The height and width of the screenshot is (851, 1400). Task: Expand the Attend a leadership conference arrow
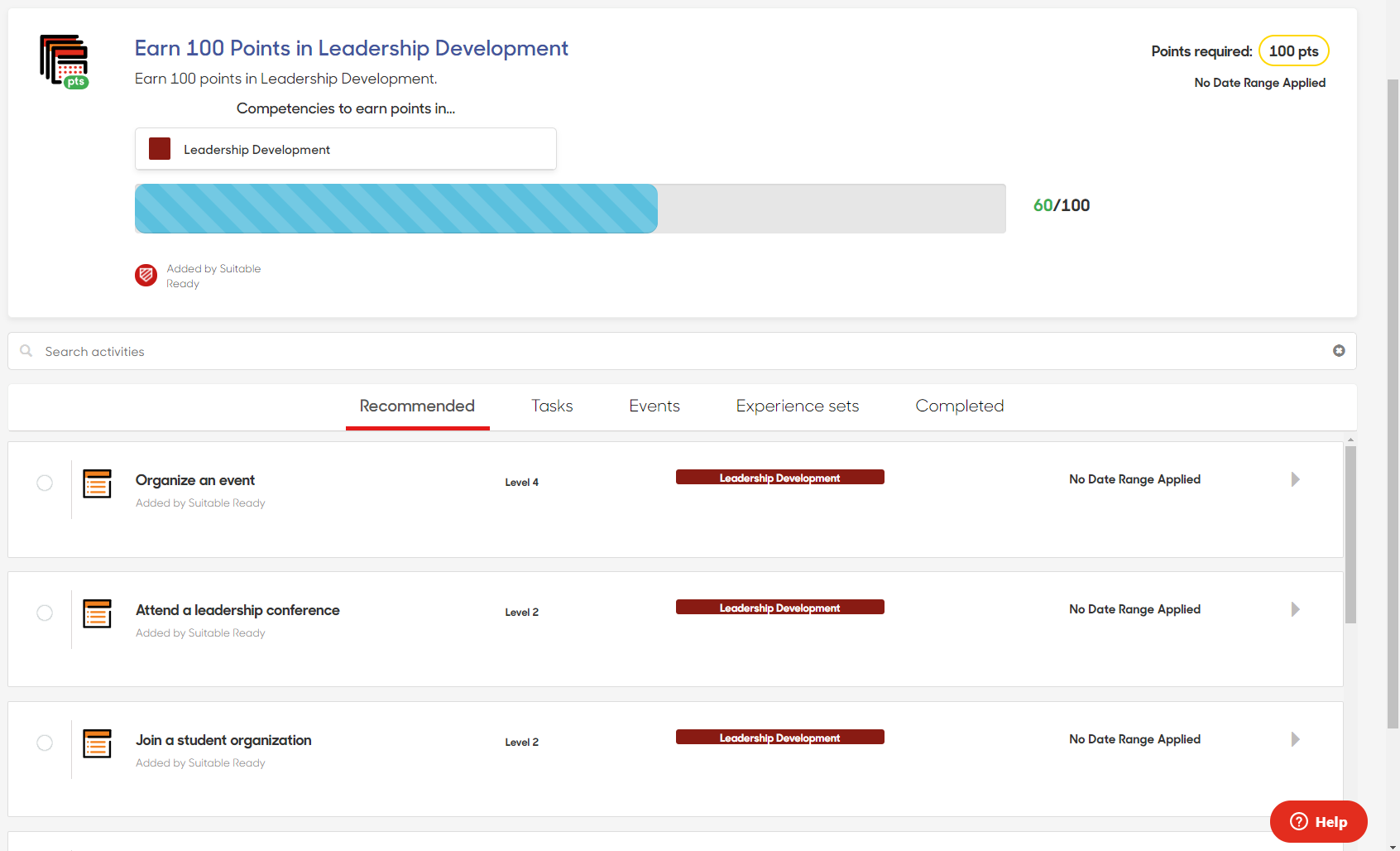pos(1296,609)
